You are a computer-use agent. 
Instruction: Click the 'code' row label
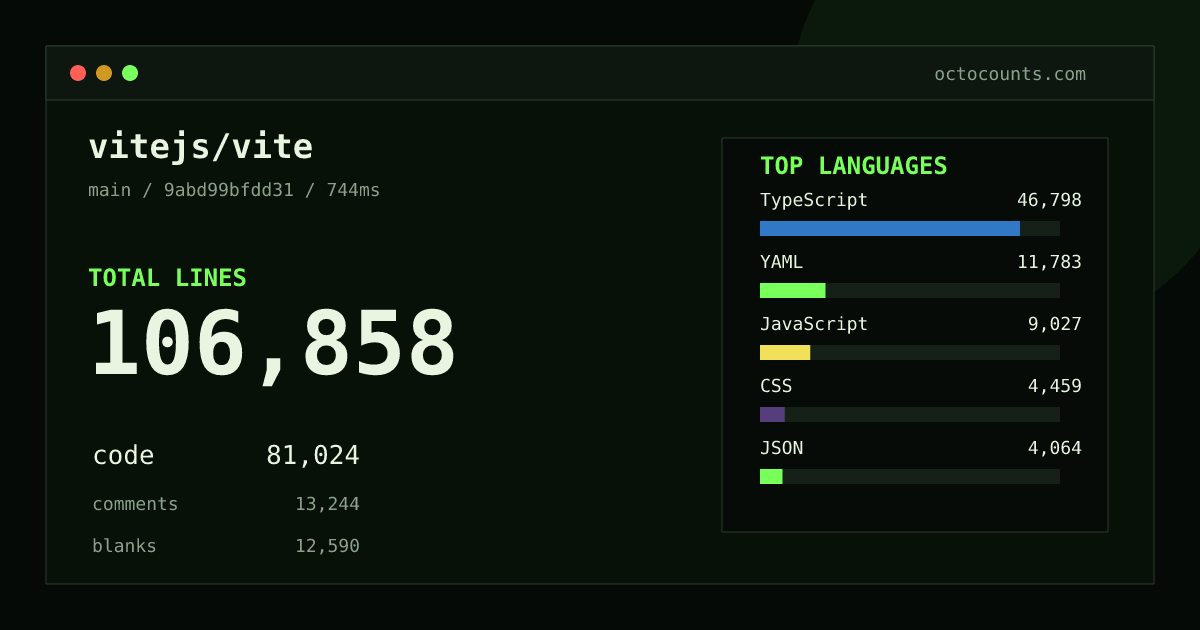pos(123,456)
